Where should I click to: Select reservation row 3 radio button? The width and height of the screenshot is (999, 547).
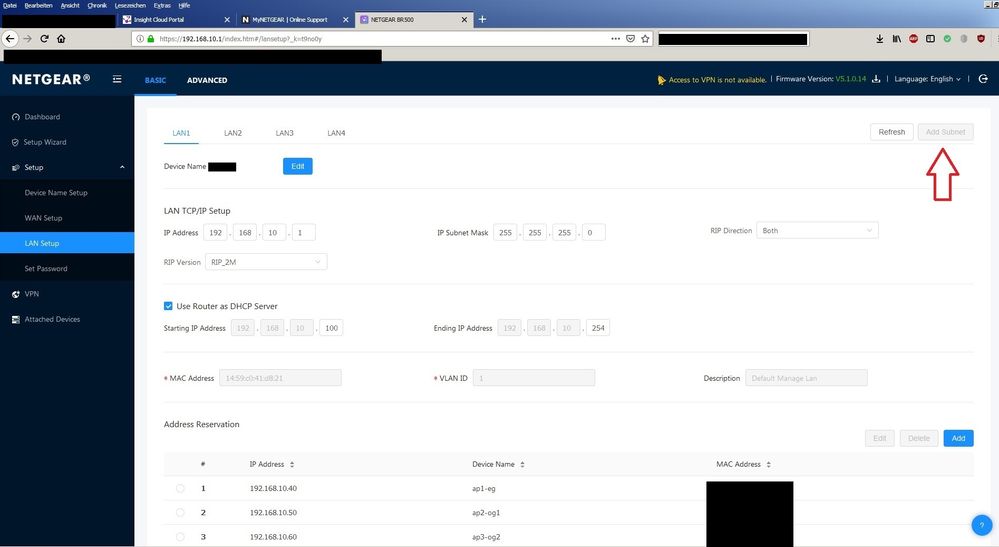(180, 537)
